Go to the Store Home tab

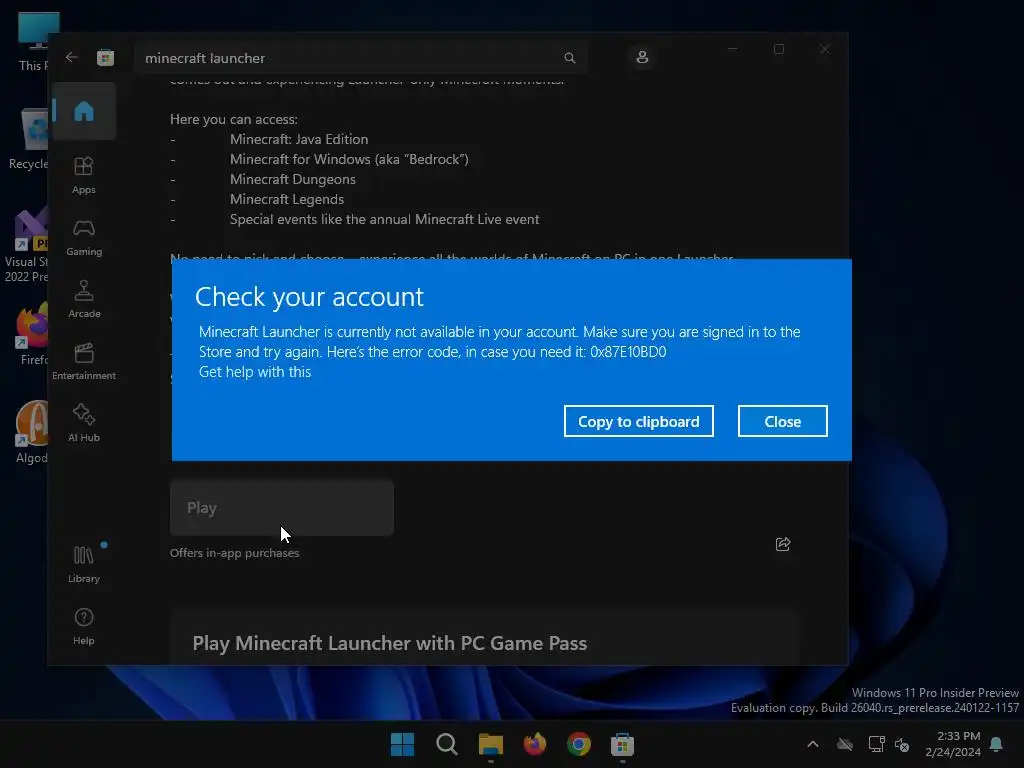pos(84,111)
